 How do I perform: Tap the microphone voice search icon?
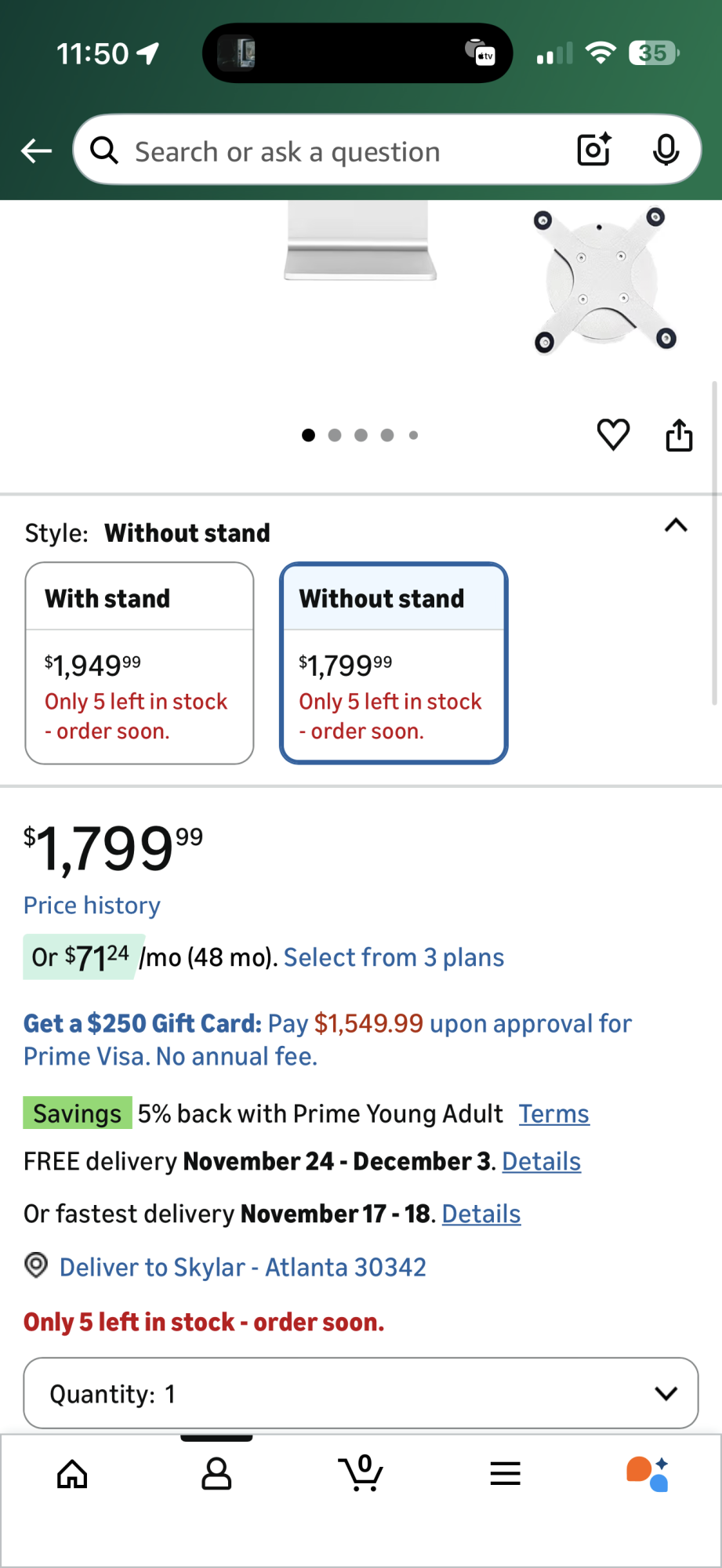pos(666,150)
